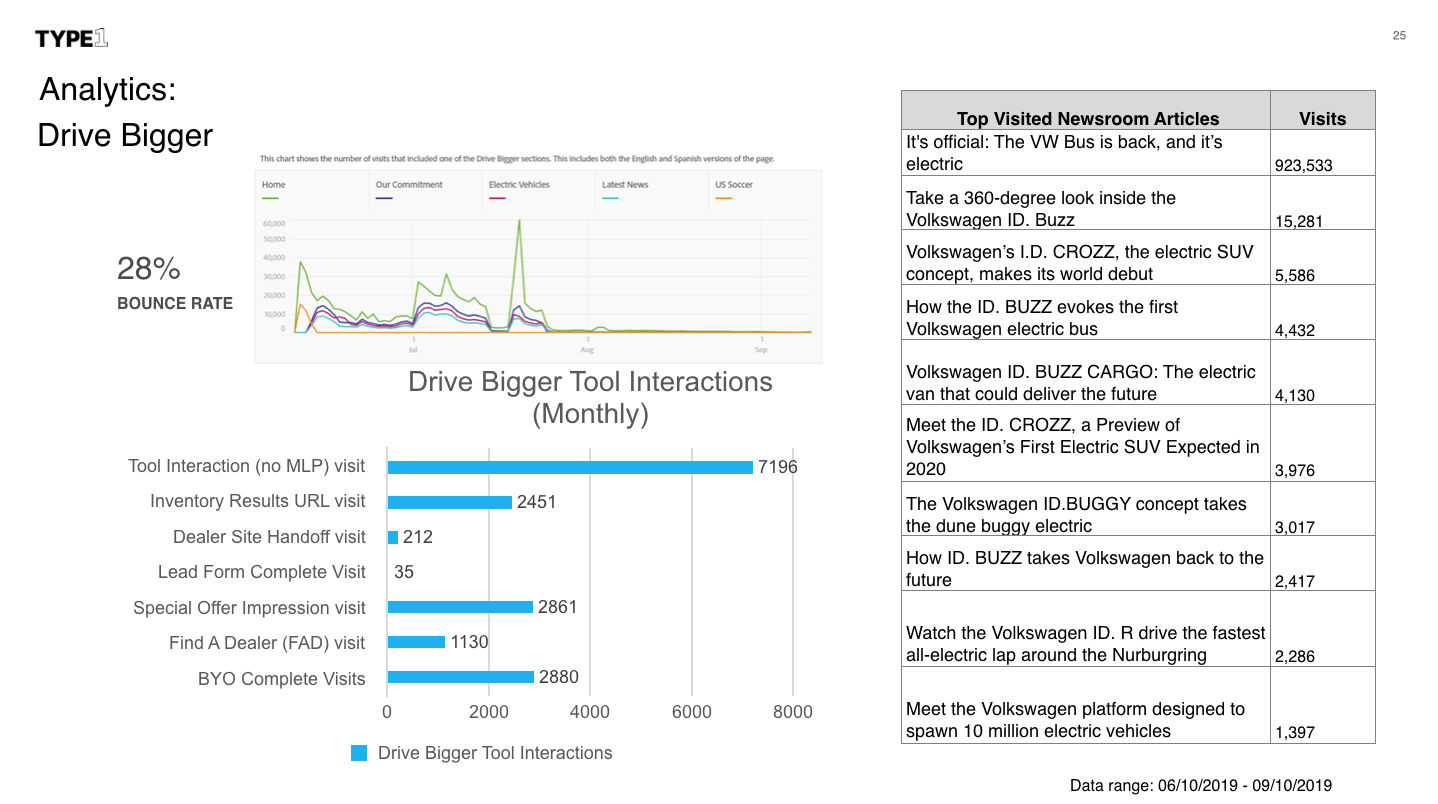
Task: Click the Dealer Site Handoff visit label
Action: point(270,537)
